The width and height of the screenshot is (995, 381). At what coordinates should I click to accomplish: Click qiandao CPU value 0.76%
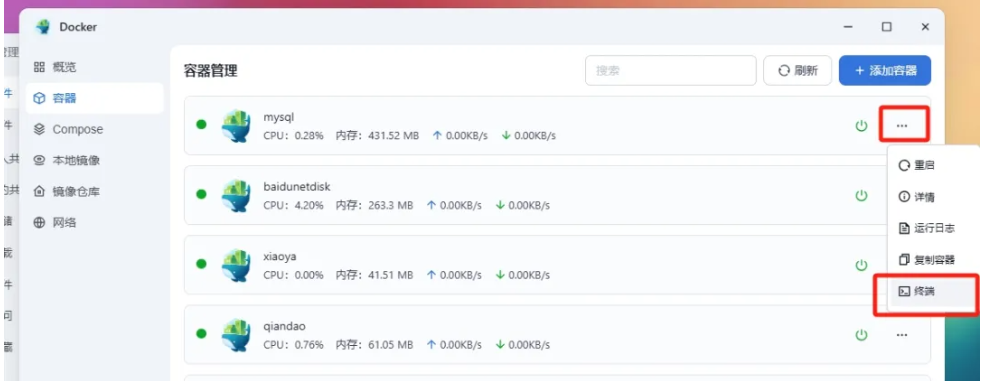(309, 345)
